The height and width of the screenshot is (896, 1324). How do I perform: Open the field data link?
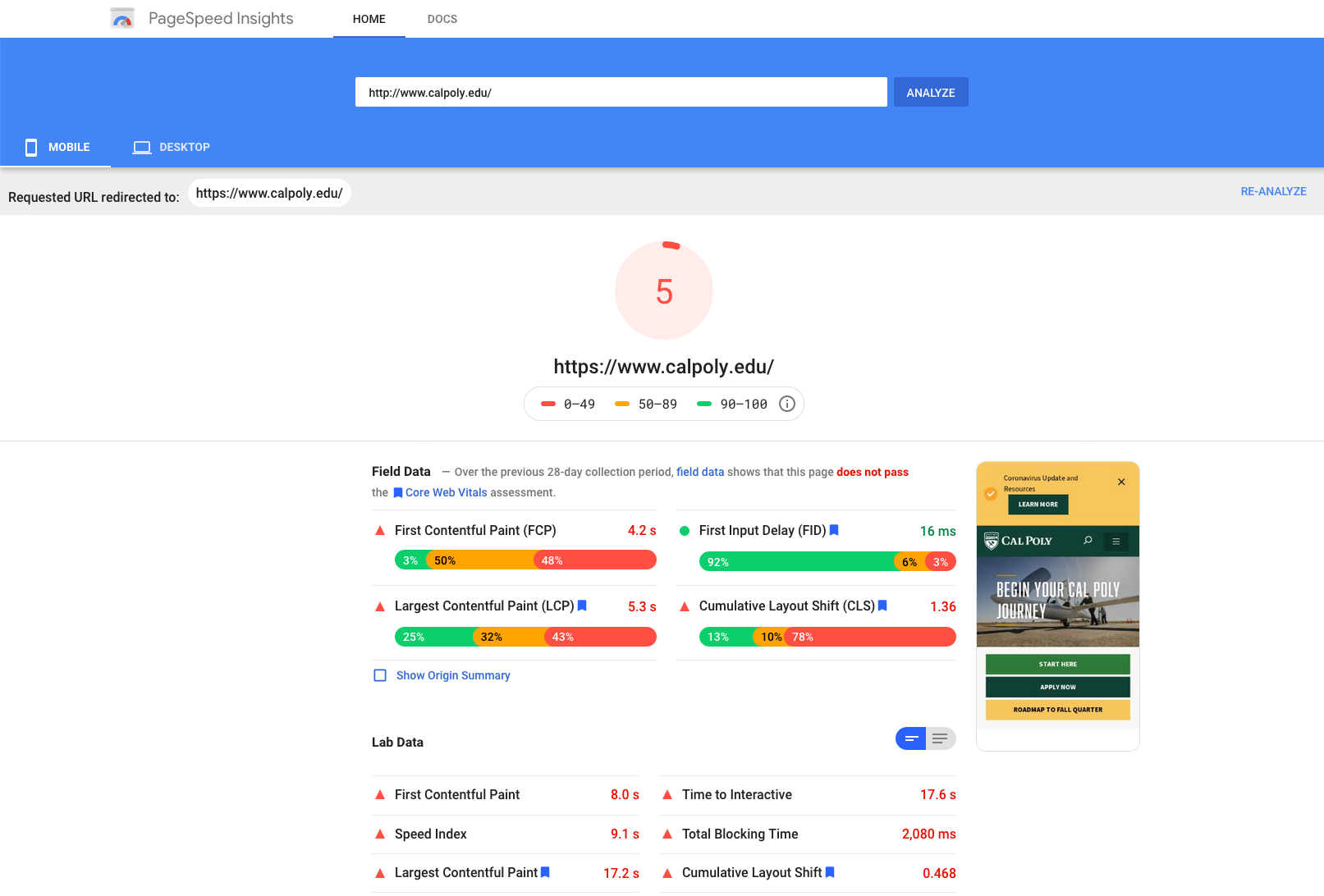pyautogui.click(x=700, y=472)
